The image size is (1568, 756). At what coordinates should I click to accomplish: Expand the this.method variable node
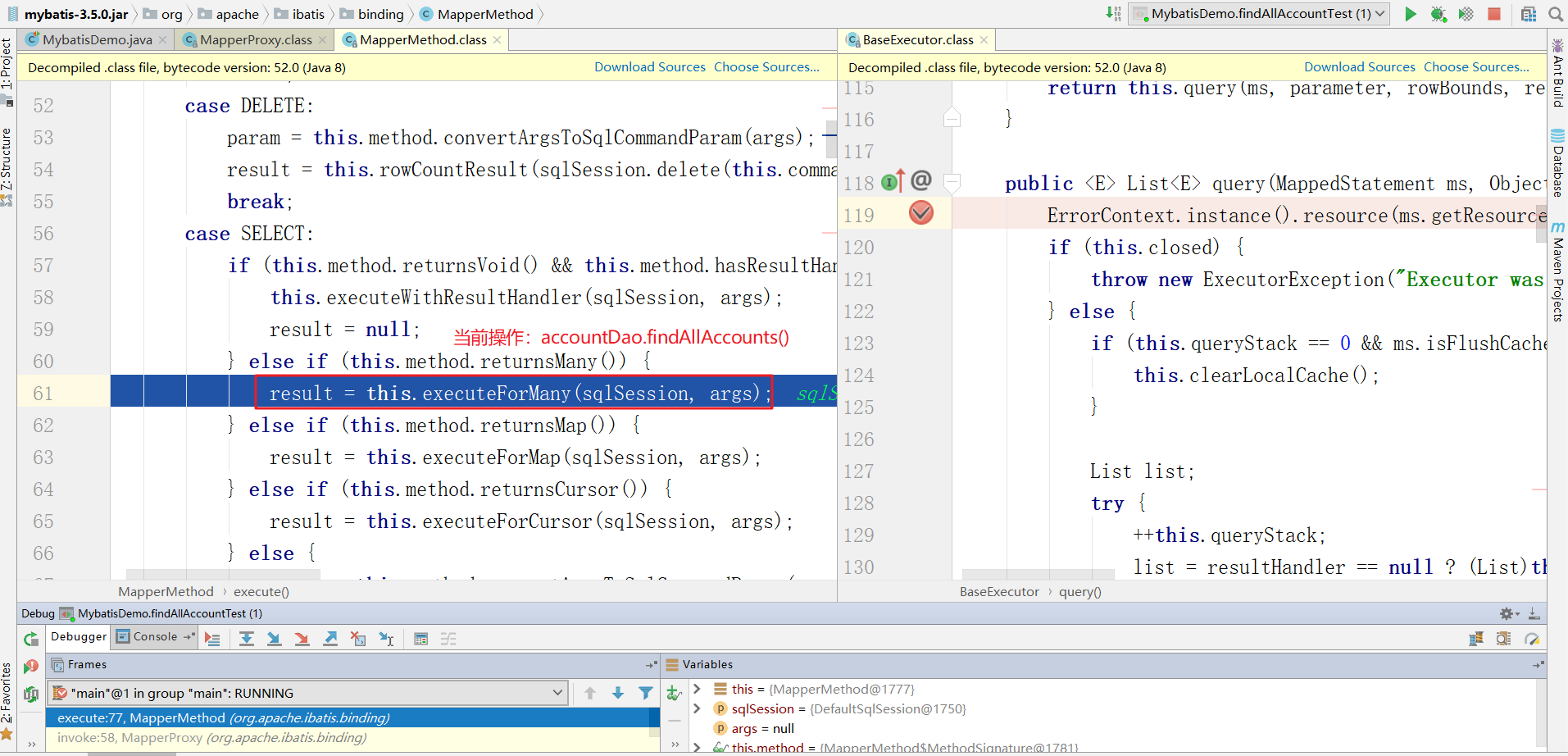(x=697, y=747)
